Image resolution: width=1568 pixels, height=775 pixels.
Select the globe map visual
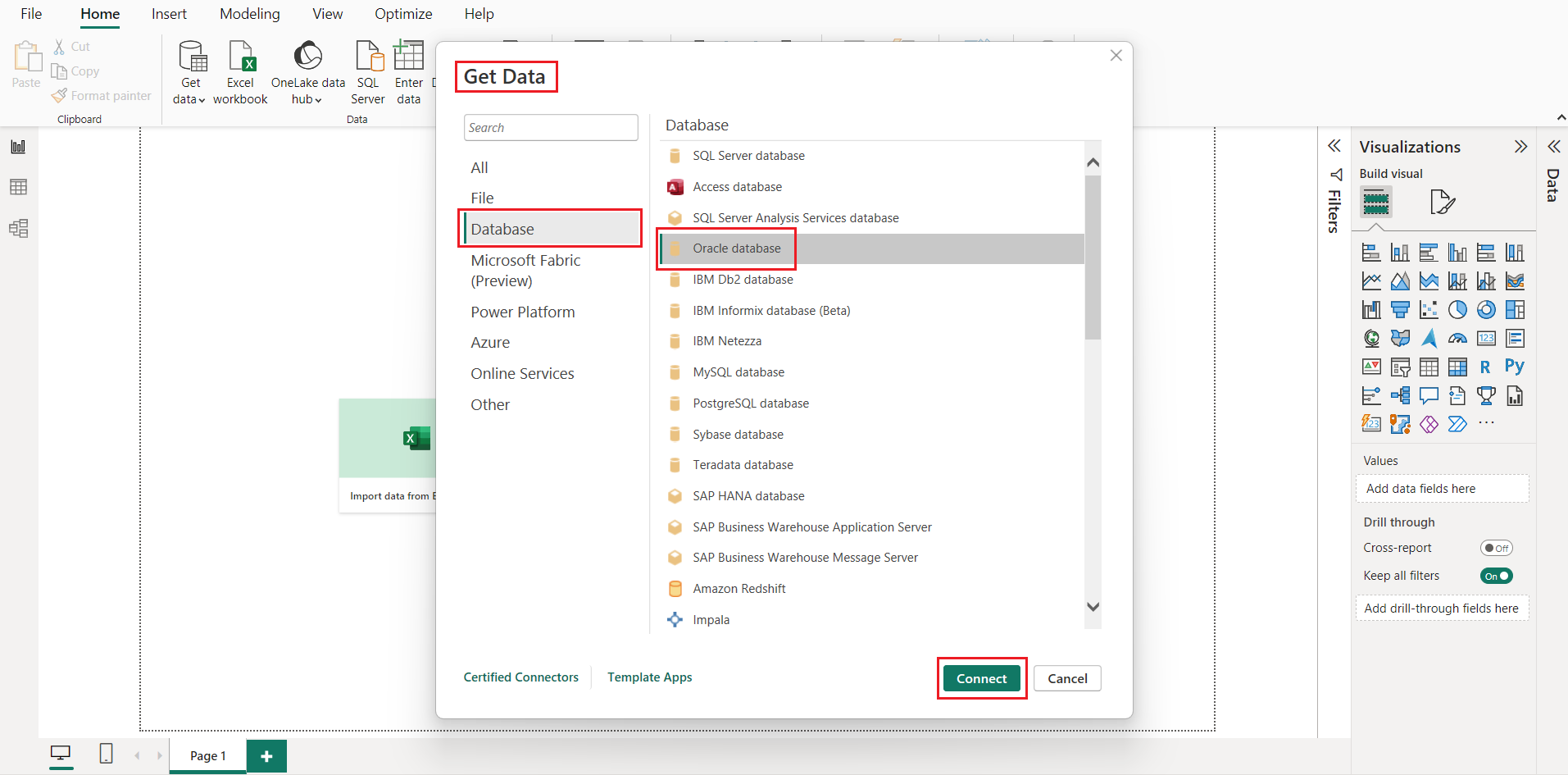point(1371,338)
